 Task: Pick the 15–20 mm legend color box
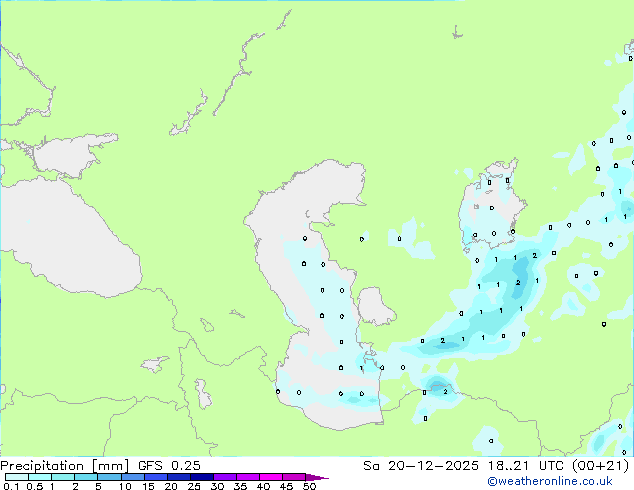click(x=155, y=477)
